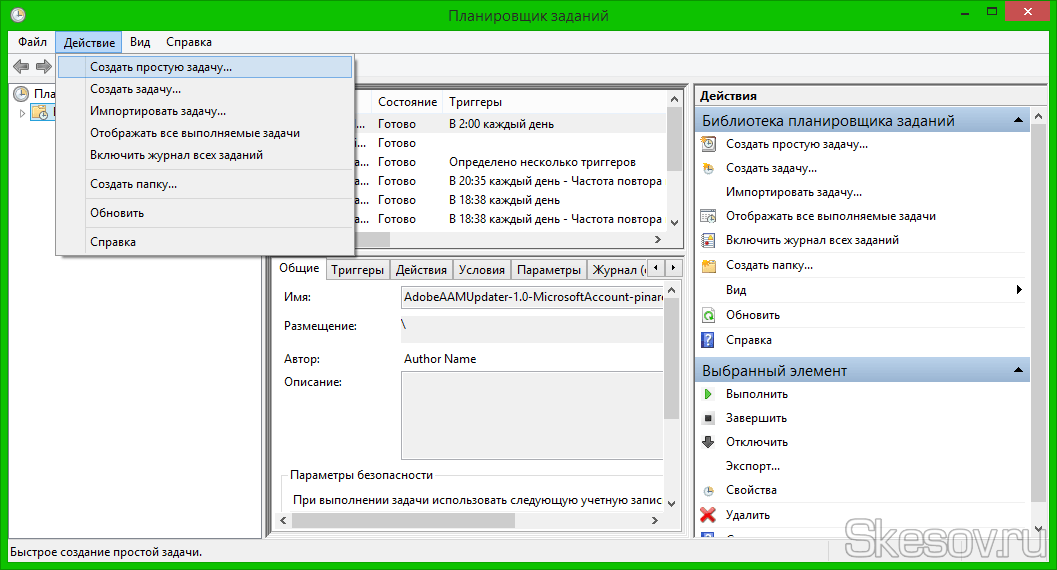1057x570 pixels.
Task: Click into the 'Описание' text area
Action: tap(530, 415)
